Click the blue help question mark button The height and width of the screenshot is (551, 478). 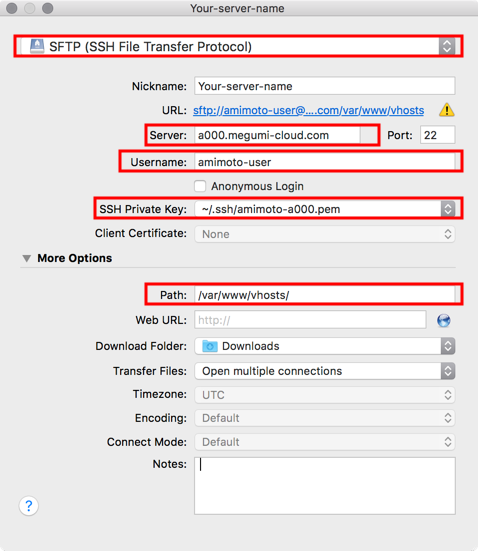[x=28, y=506]
